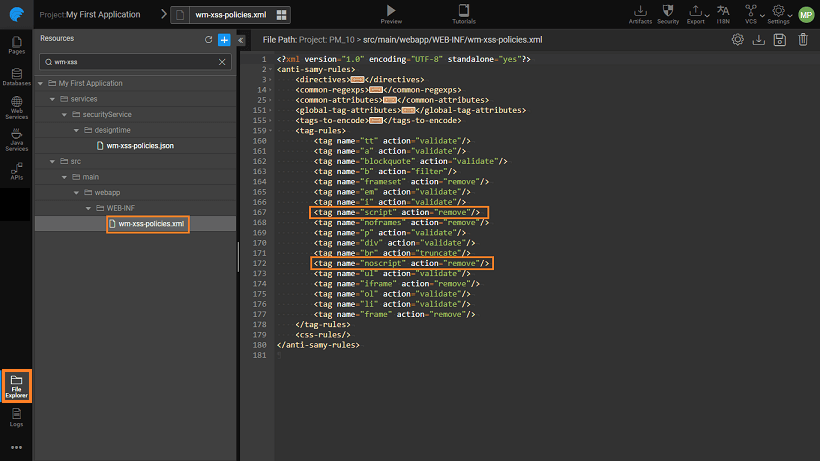Refresh the Resources panel
This screenshot has height=461, width=820.
click(x=208, y=39)
